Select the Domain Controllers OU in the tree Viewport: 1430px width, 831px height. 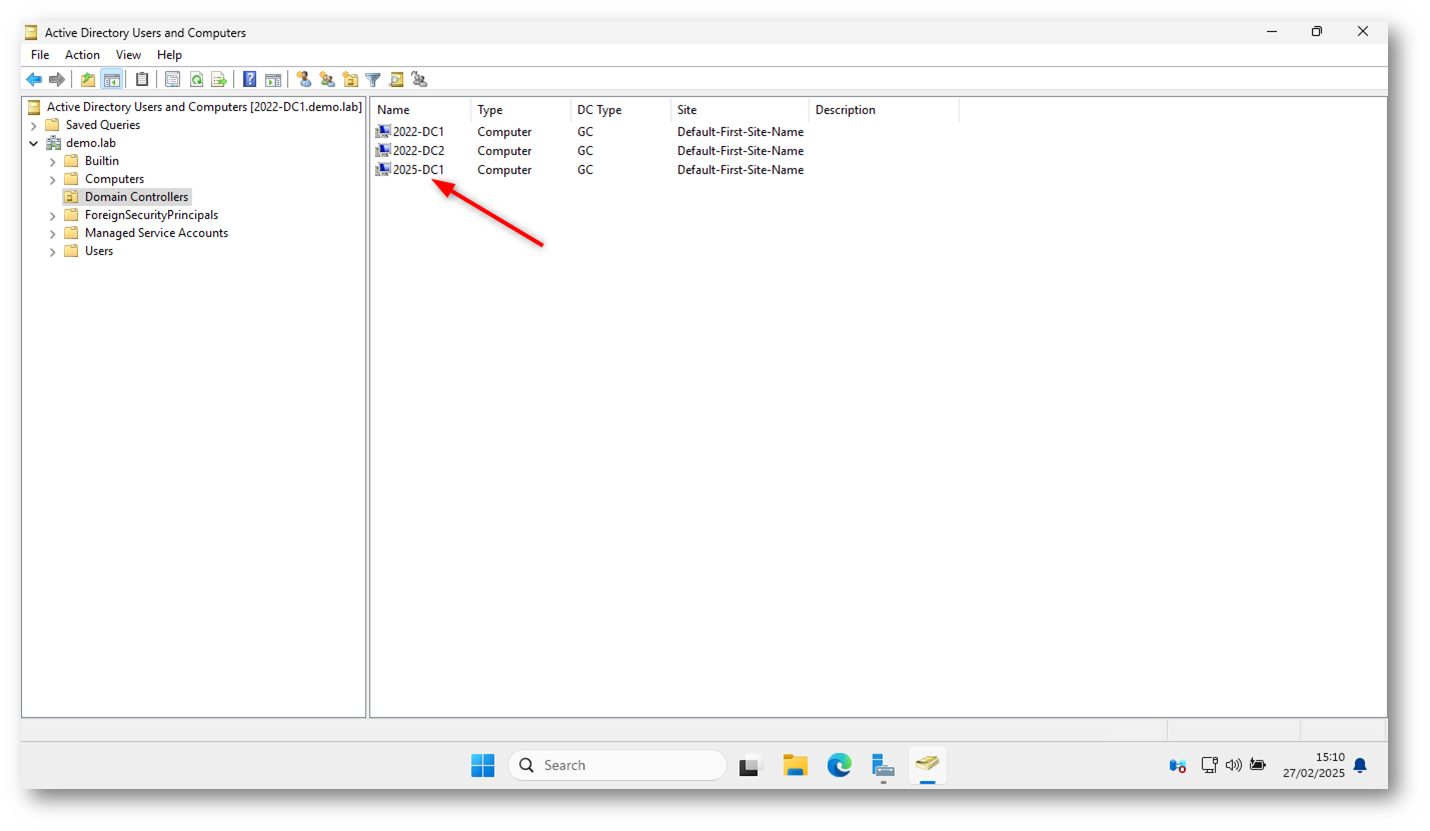(136, 197)
